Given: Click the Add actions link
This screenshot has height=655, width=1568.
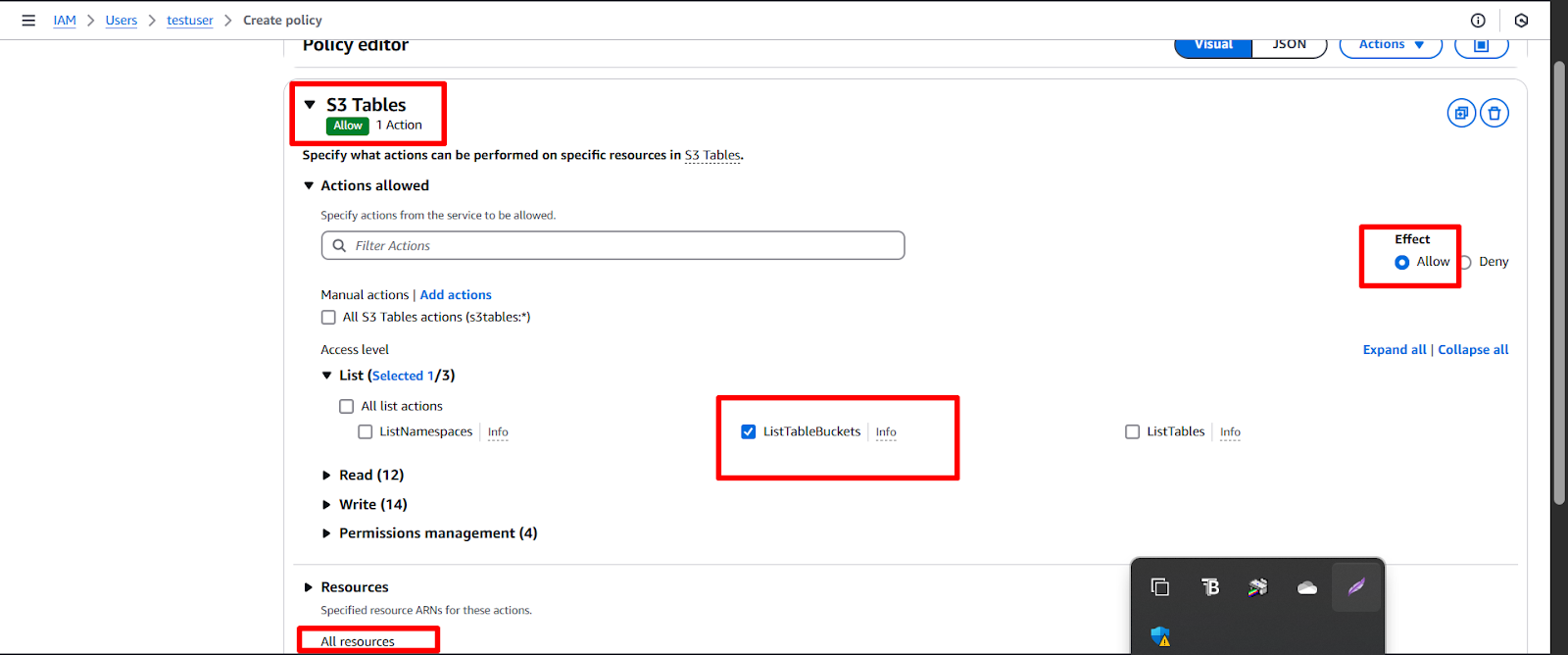Looking at the screenshot, I should coord(456,295).
